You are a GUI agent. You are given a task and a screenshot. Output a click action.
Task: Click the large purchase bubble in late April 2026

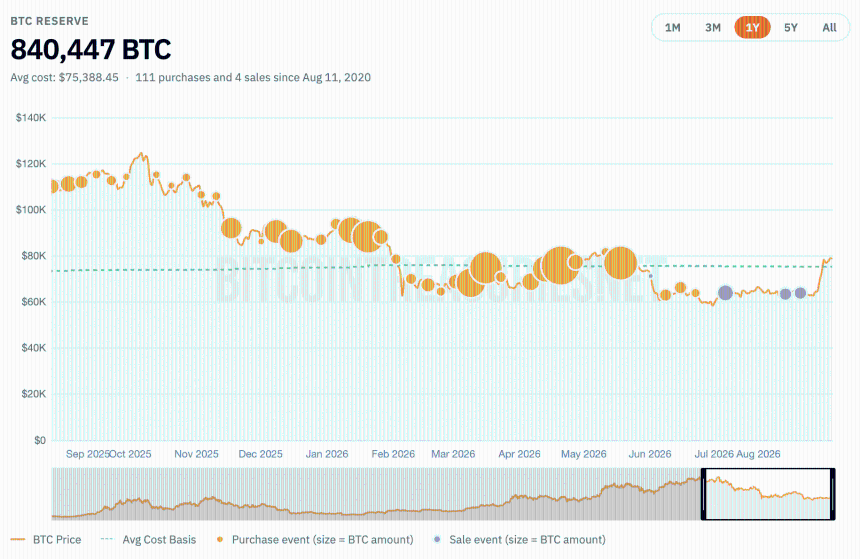(560, 266)
